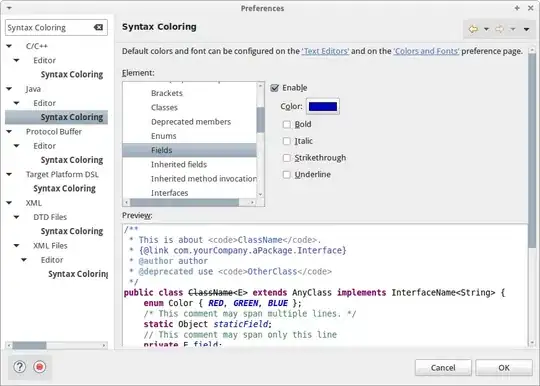Open the 'Text Editors' link
This screenshot has width=540, height=386.
coord(325,51)
